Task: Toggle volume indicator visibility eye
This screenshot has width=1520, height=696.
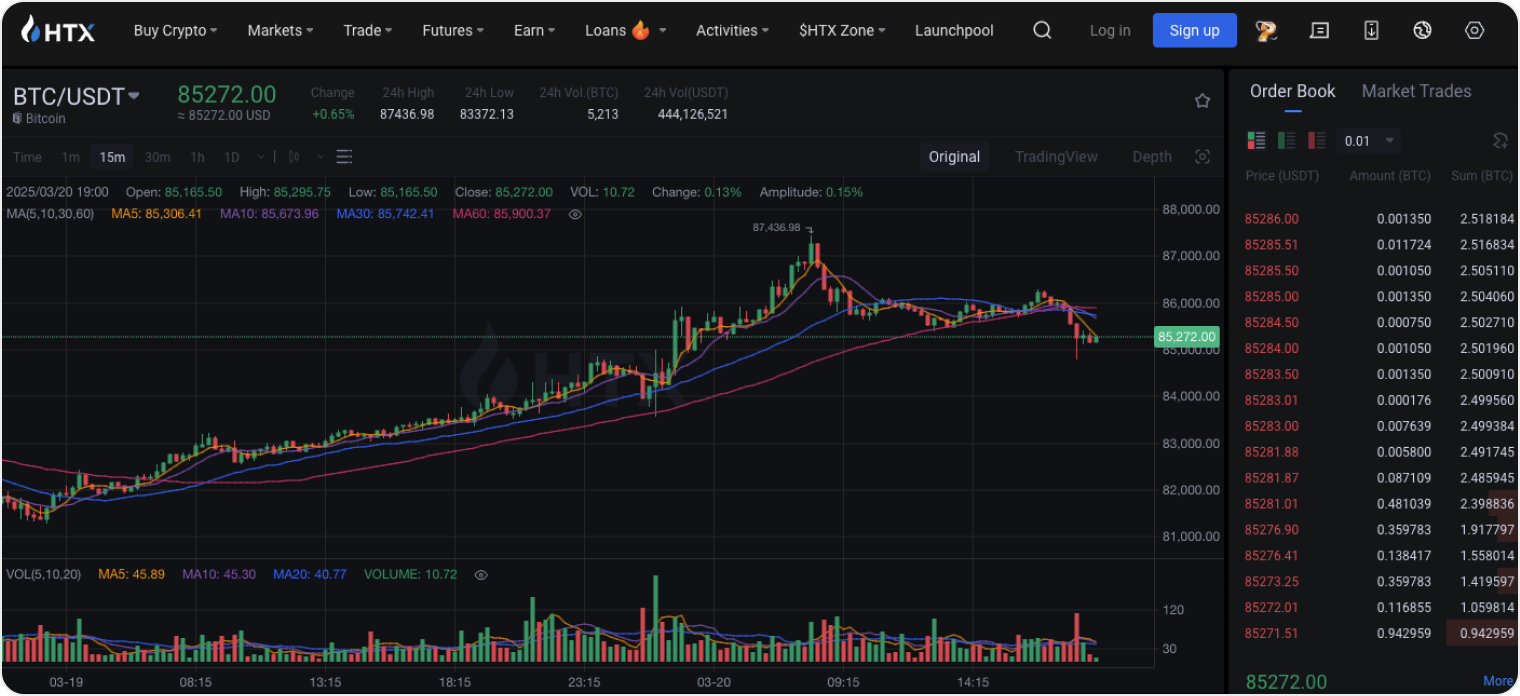Action: 481,575
